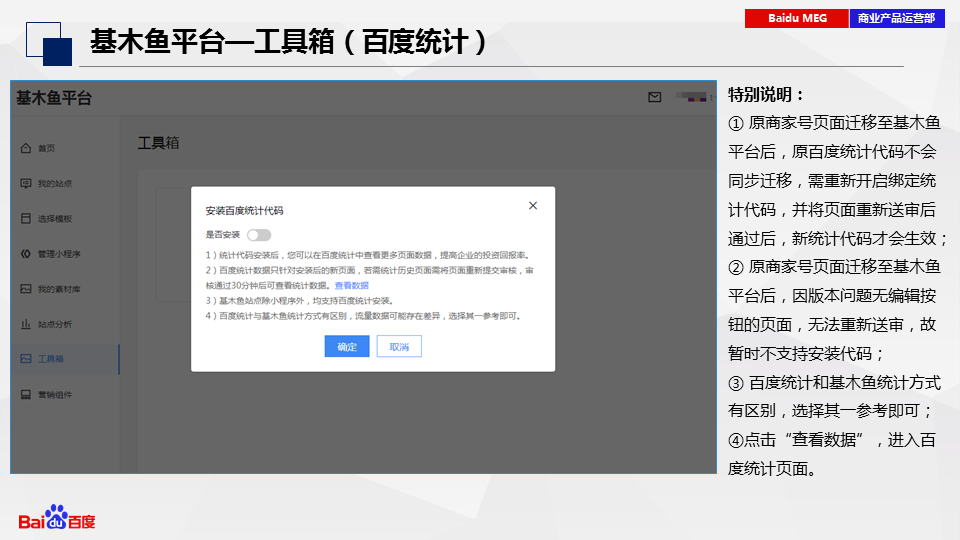Click the 工具箱 page heading
The width and height of the screenshot is (960, 540).
tap(159, 143)
